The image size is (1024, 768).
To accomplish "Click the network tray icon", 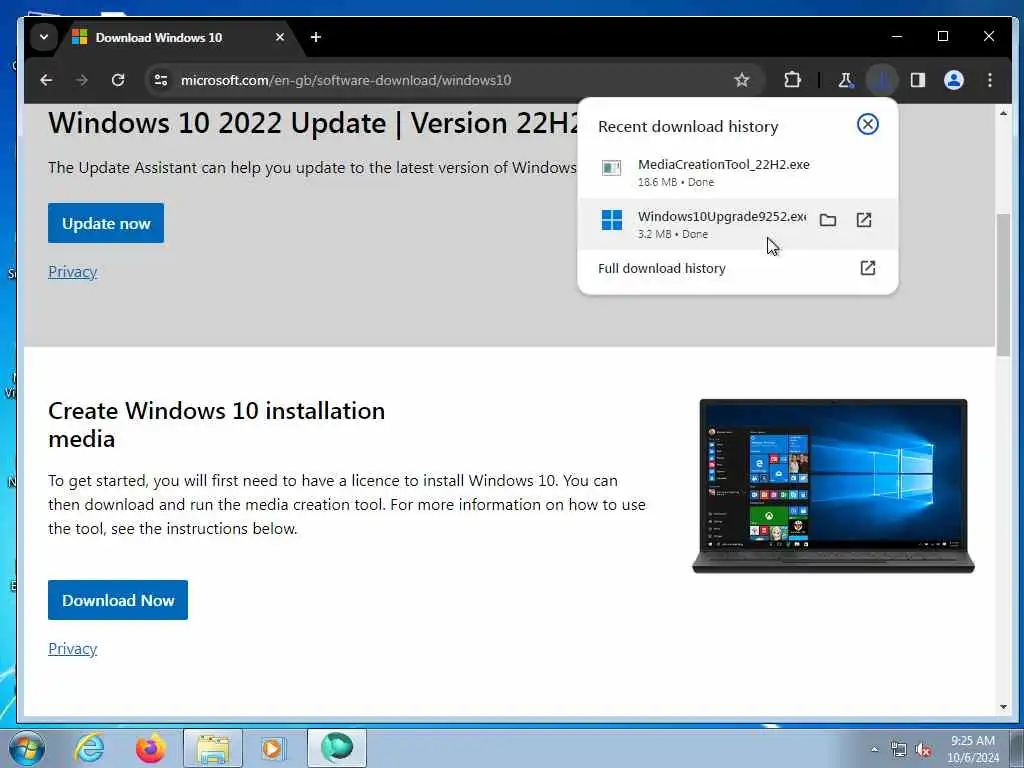I will click(899, 750).
